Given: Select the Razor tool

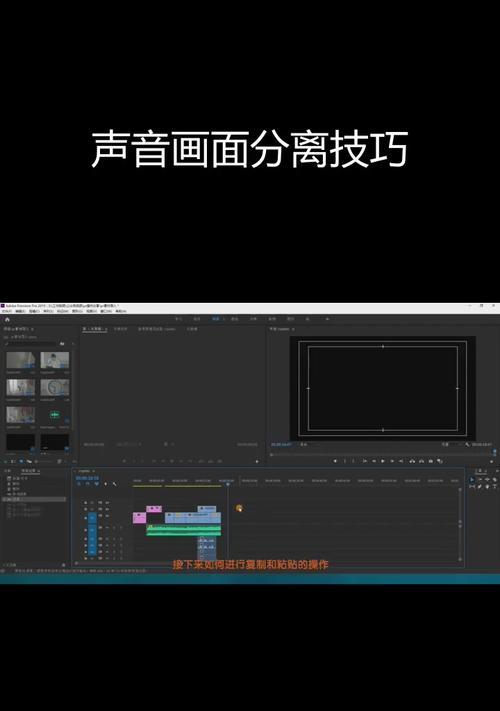Looking at the screenshot, I should click(495, 480).
